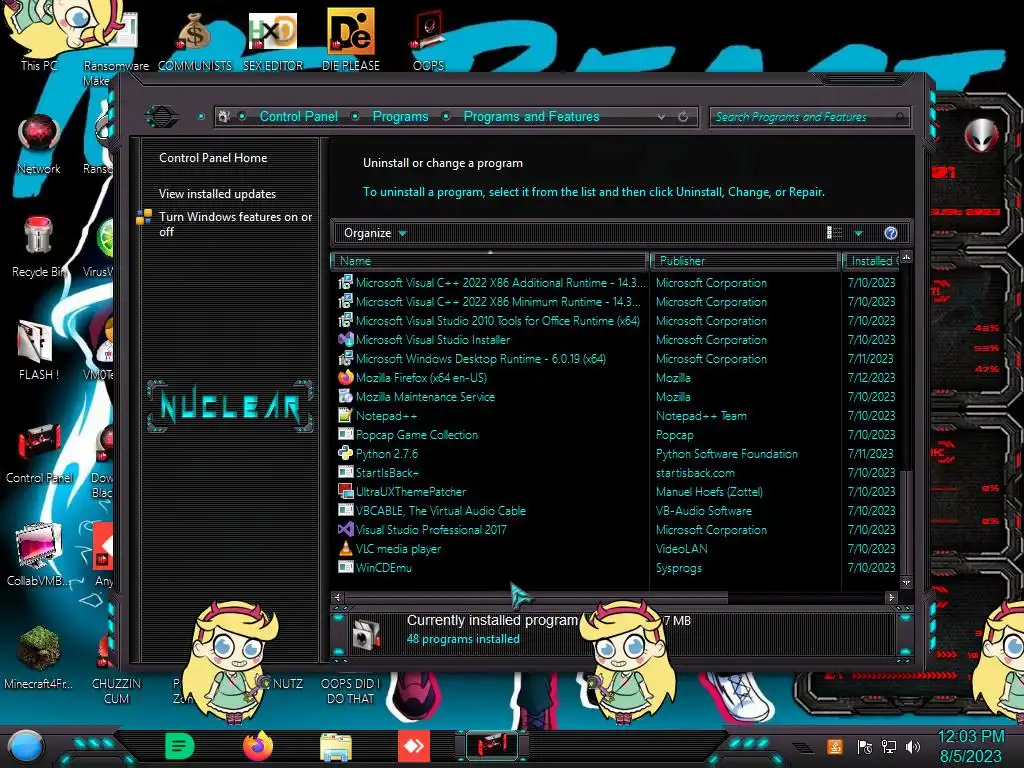The width and height of the screenshot is (1024, 768).
Task: Click the VideoLAN publisher cell
Action: [682, 549]
